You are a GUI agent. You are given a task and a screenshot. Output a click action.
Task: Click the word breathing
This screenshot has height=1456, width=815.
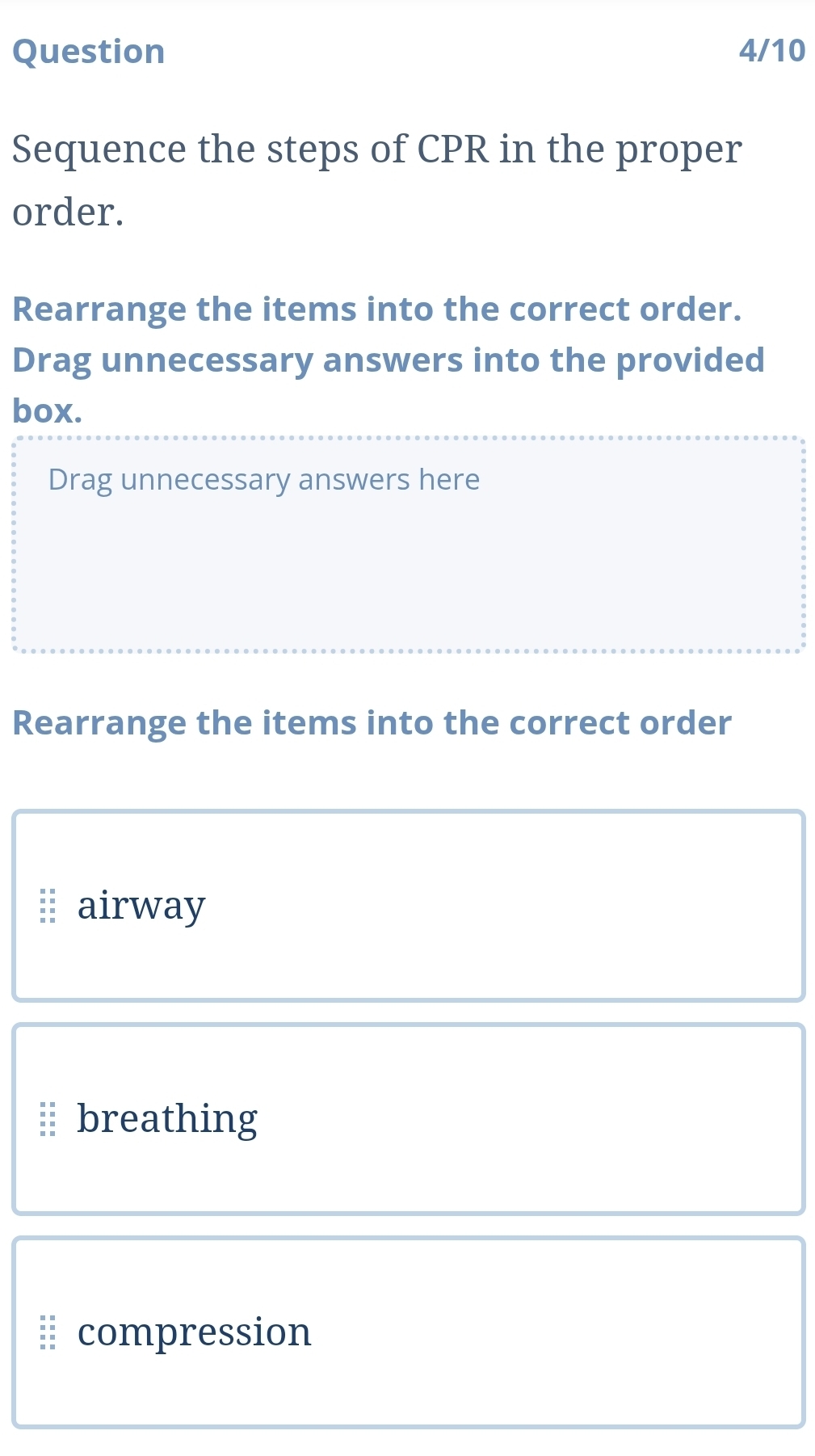(167, 1119)
